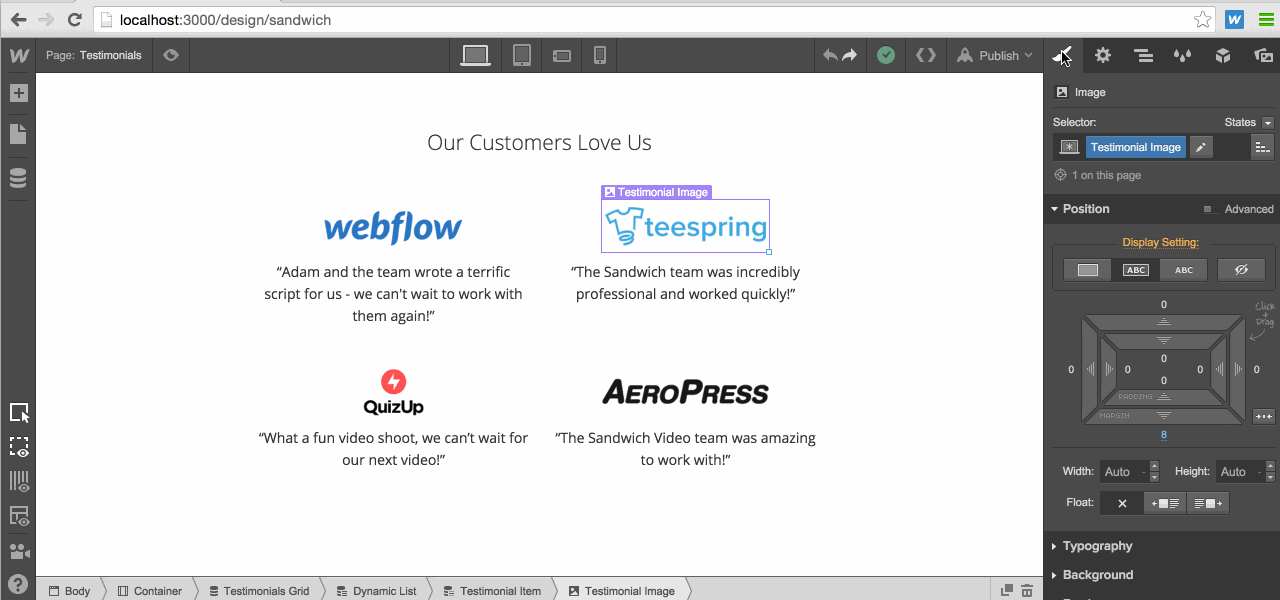Screen dimensions: 1280x600
Task: Select Testimonial Item in the breadcrumb
Action: tap(492, 591)
